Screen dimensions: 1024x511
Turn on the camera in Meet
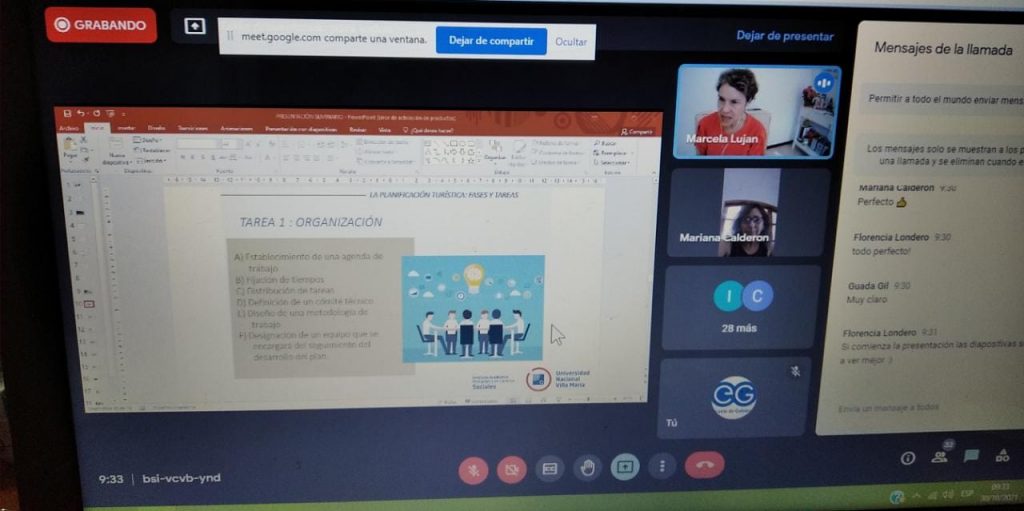tap(511, 468)
